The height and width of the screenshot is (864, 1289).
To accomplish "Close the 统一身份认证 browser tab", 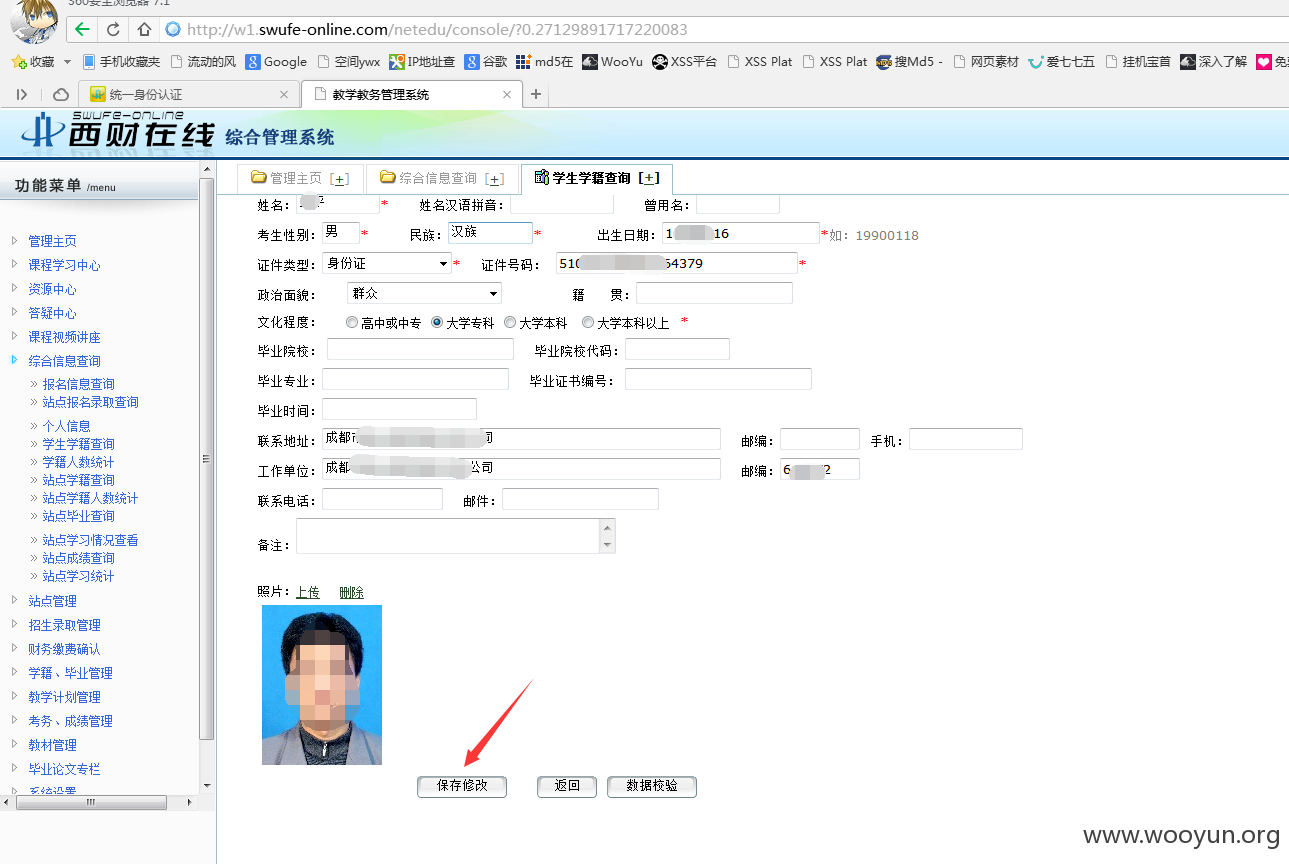I will [284, 95].
